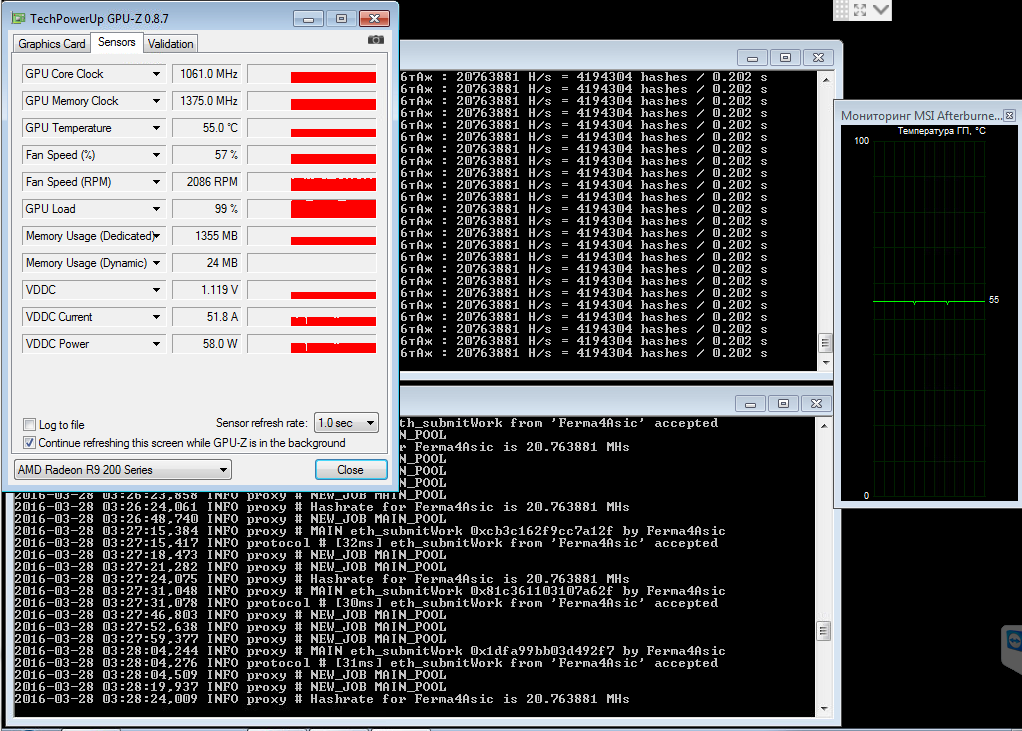Click the 03:28:24,009 timestamp in the proxy log
Viewport: 1022px width, 731px height.
coord(150,699)
